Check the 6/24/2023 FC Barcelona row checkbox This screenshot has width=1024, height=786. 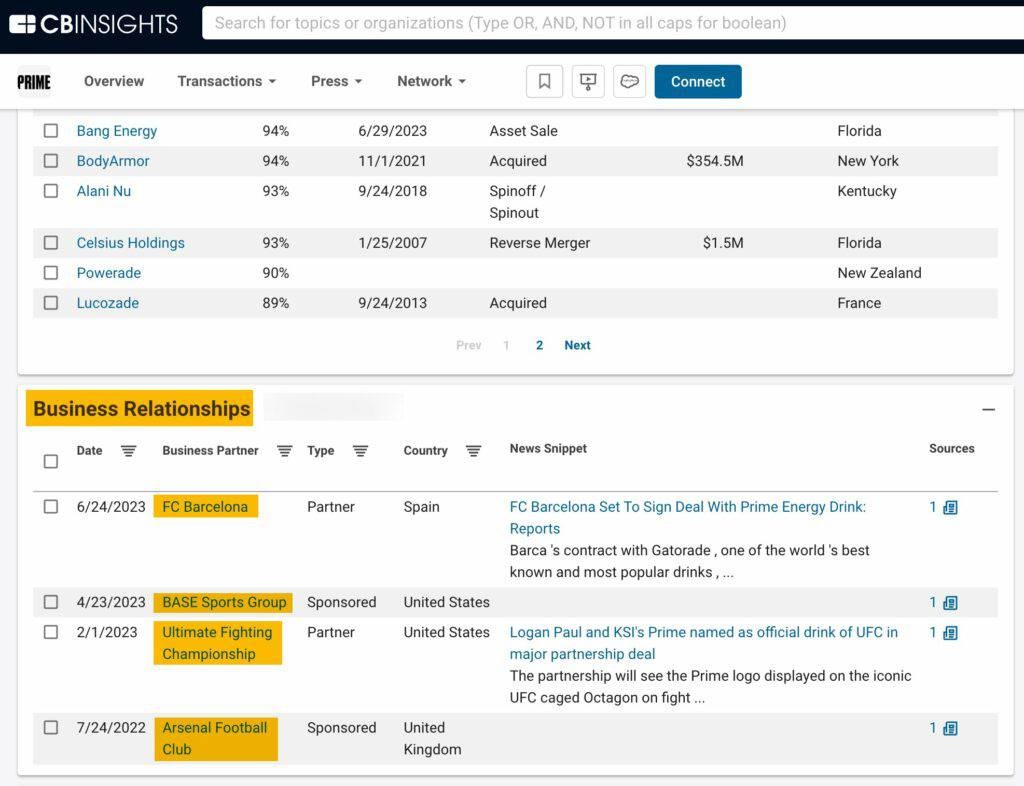tap(51, 507)
